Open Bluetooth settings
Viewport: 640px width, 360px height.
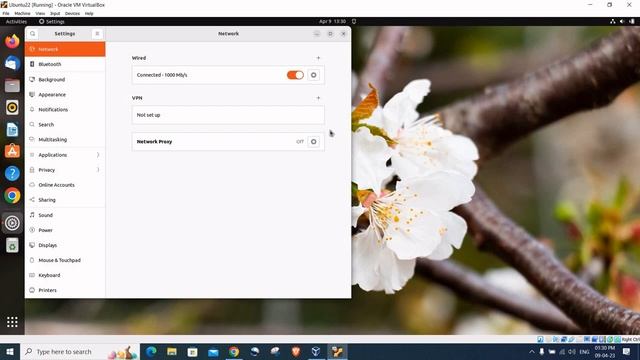65,64
